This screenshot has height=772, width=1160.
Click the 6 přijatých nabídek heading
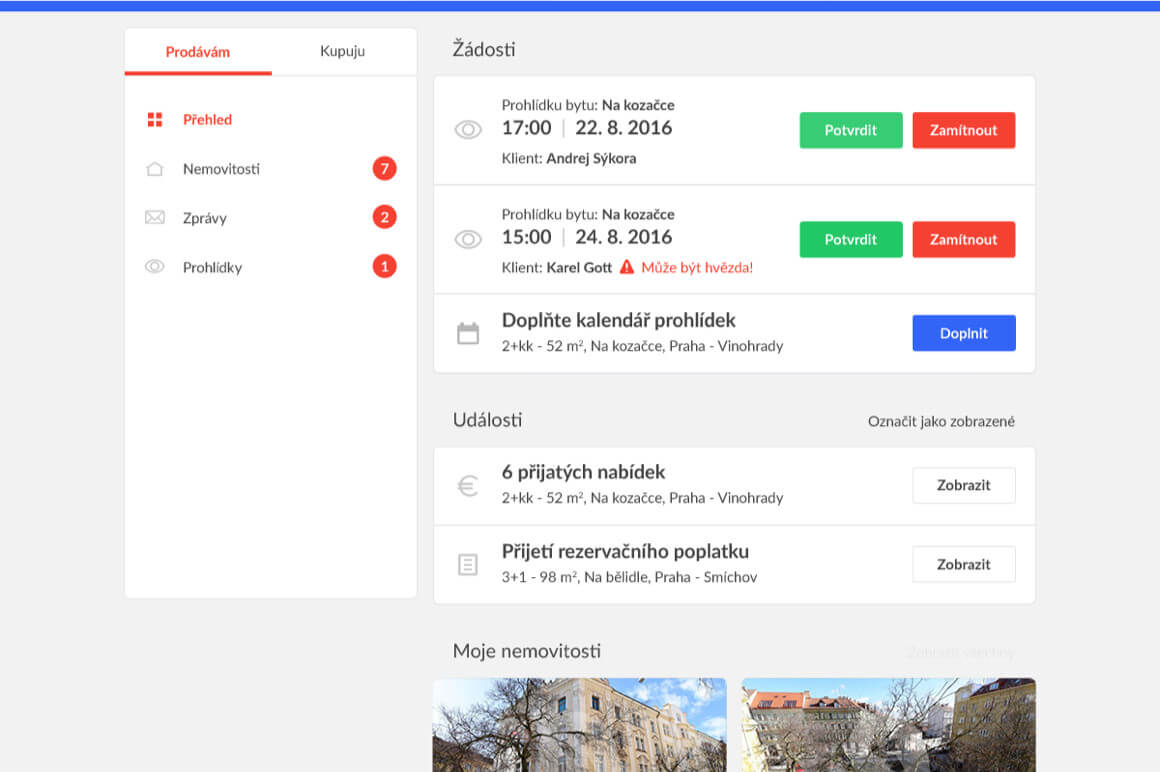584,473
